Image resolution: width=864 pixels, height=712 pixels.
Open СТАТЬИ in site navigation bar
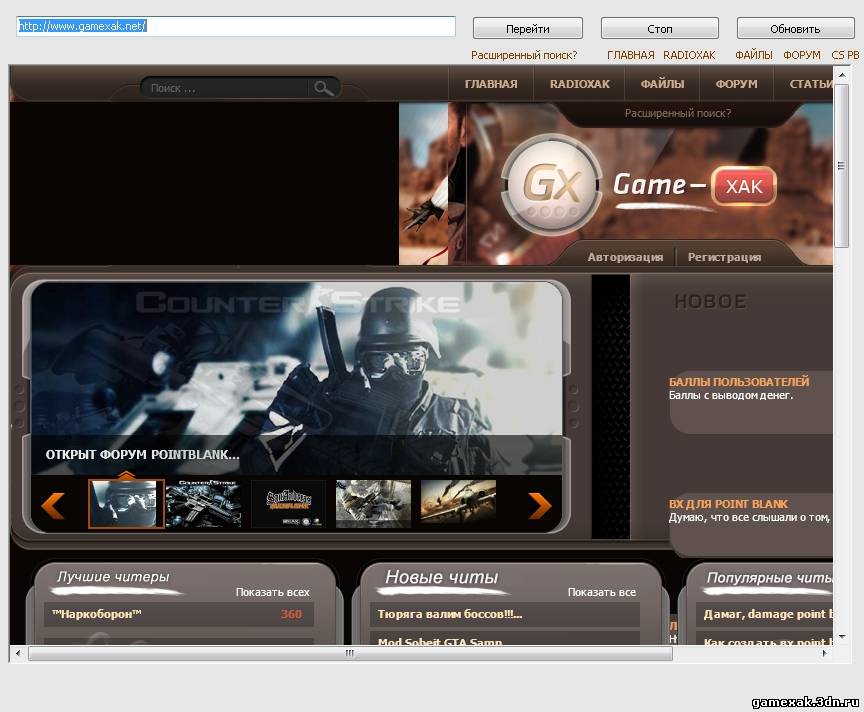click(811, 84)
